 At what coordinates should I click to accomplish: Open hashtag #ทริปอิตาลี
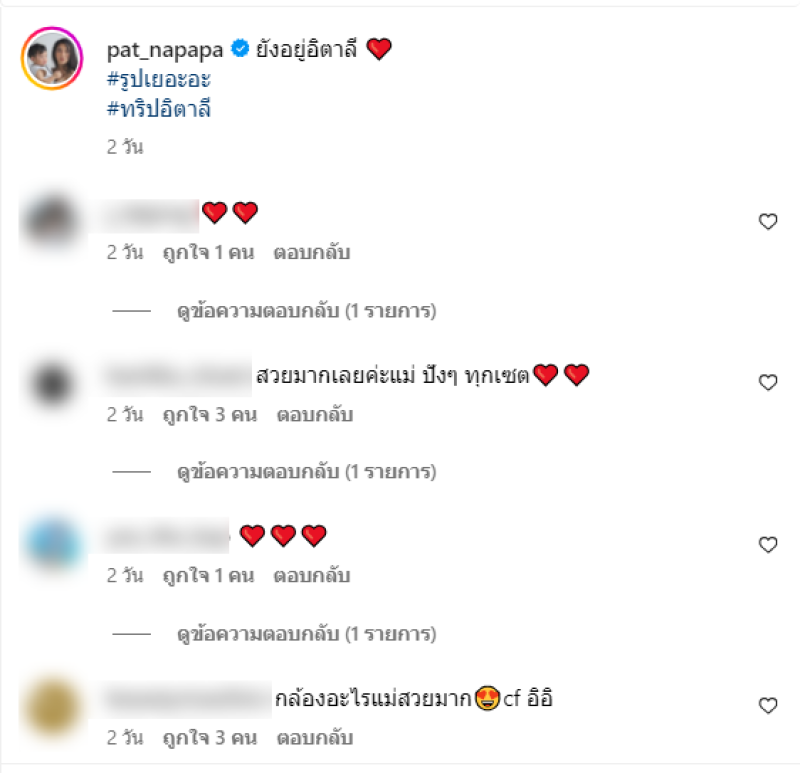(159, 109)
